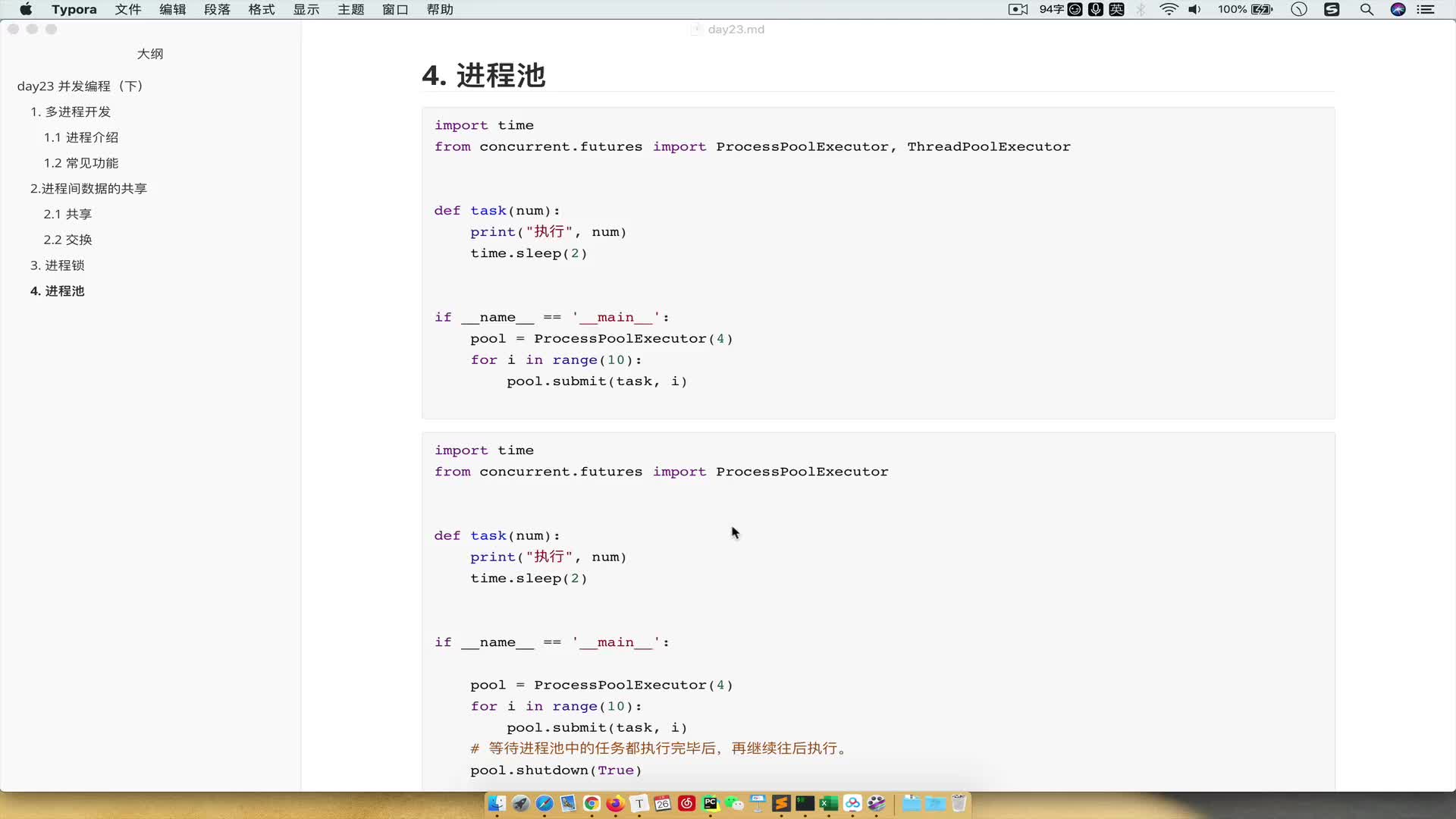Image resolution: width=1456 pixels, height=819 pixels.
Task: Open the Typora application menu
Action: (74, 9)
